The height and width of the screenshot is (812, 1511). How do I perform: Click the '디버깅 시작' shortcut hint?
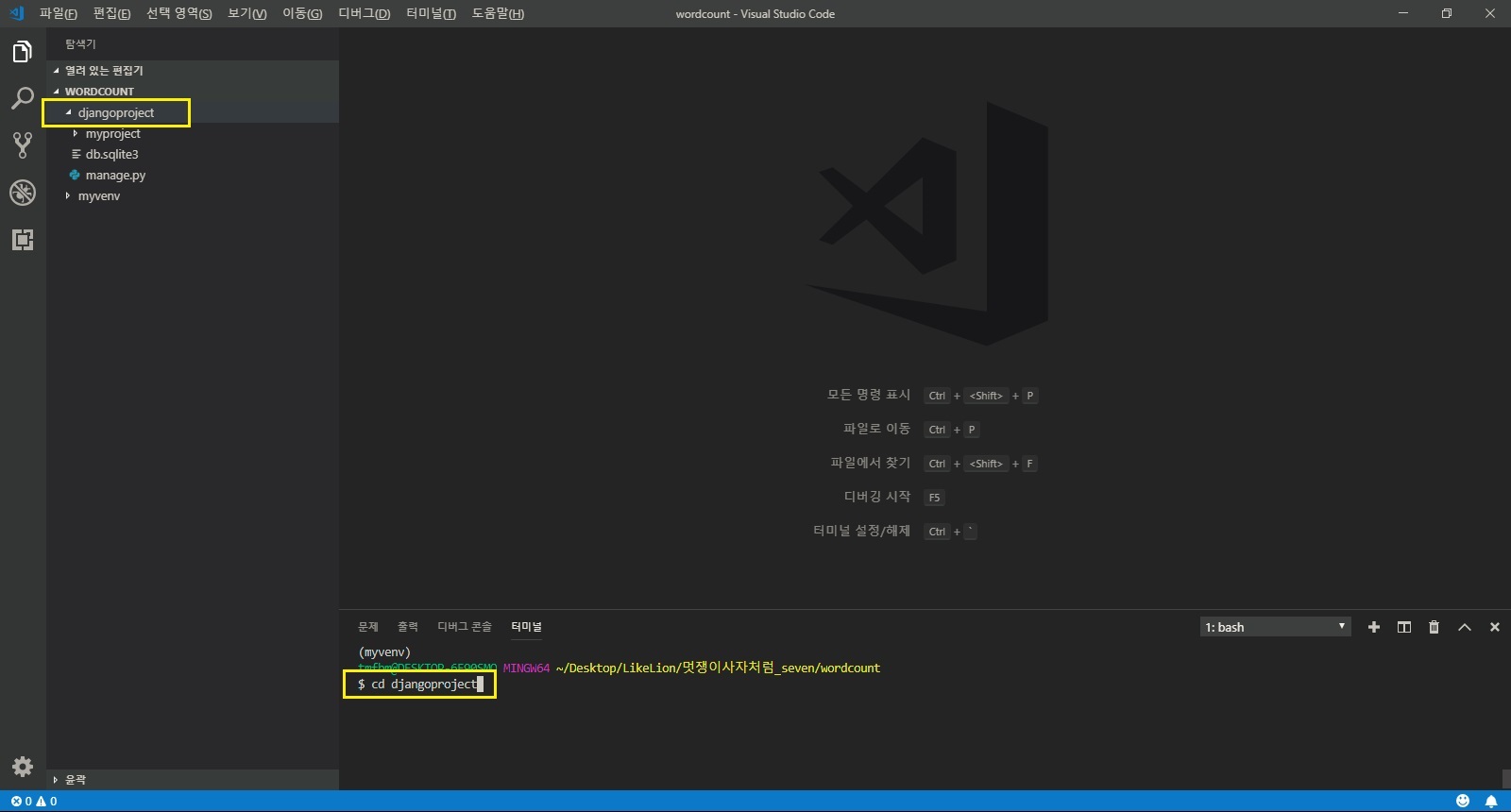tap(877, 497)
